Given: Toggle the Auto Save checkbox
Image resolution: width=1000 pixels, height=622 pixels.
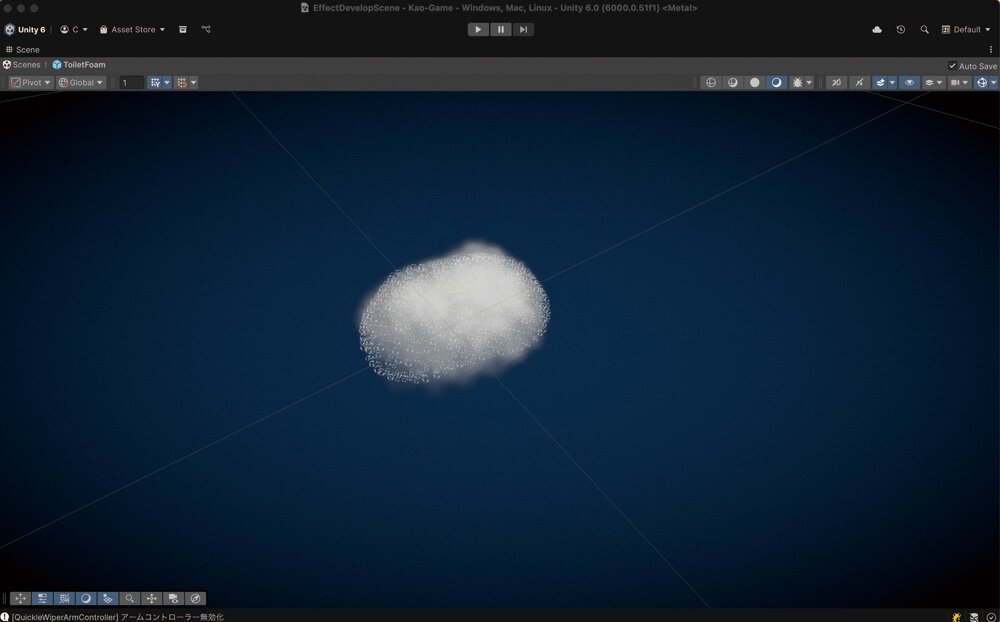Looking at the screenshot, I should pos(952,66).
